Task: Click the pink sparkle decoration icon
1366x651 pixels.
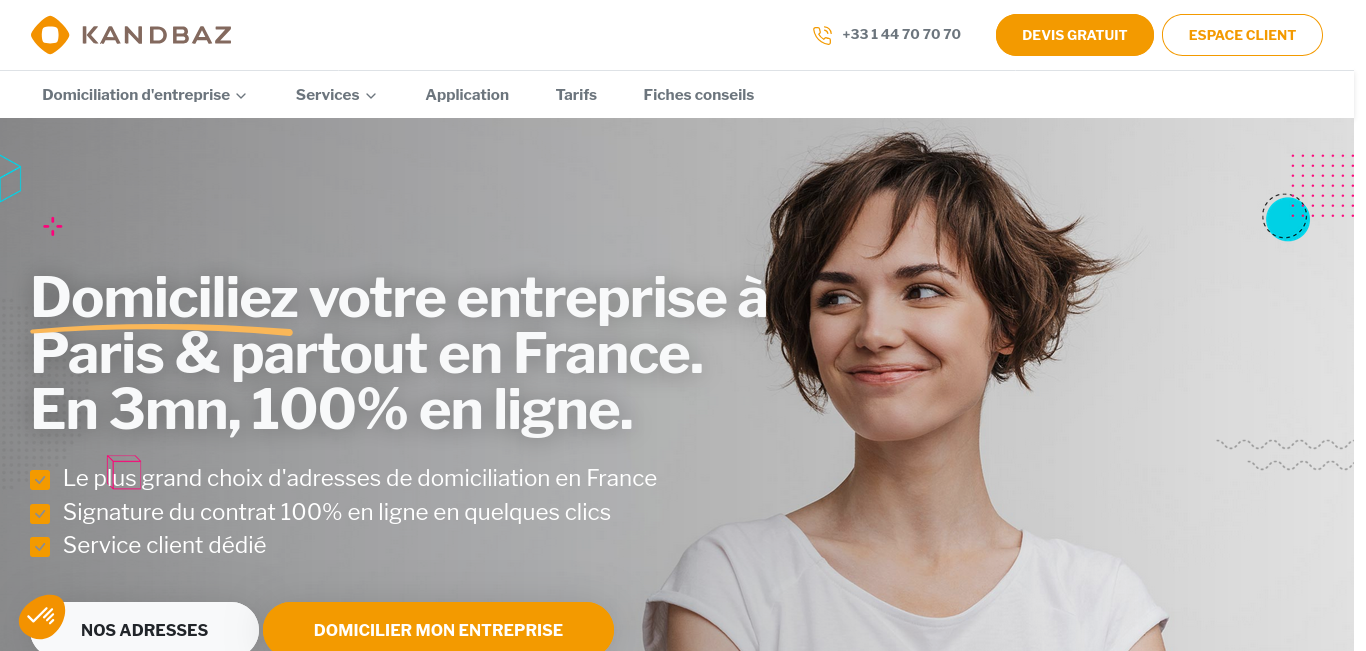Action: pyautogui.click(x=53, y=227)
